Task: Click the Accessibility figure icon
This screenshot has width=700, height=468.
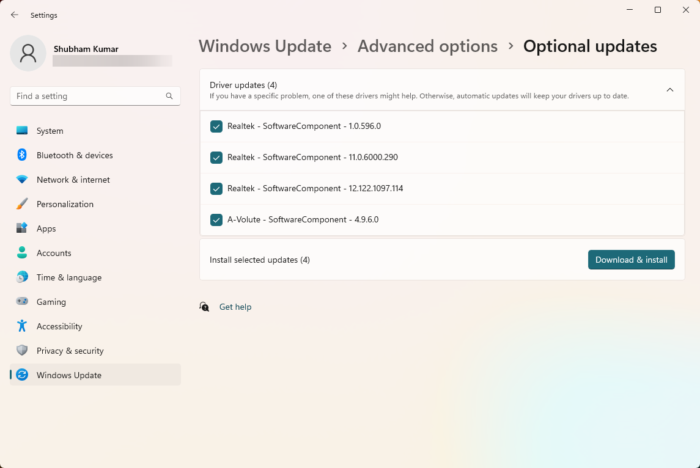Action: click(x=22, y=326)
